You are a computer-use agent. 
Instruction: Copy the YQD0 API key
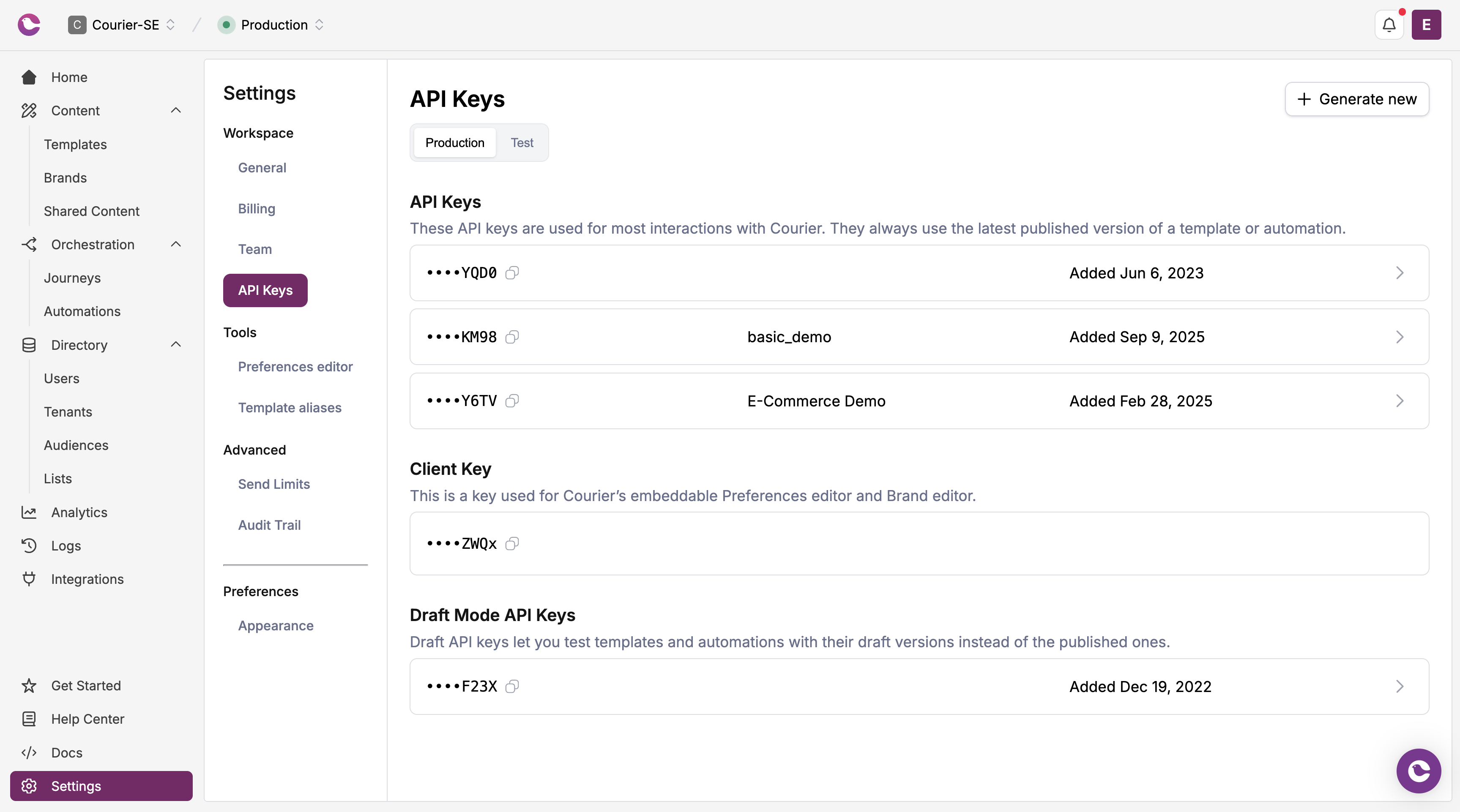512,272
